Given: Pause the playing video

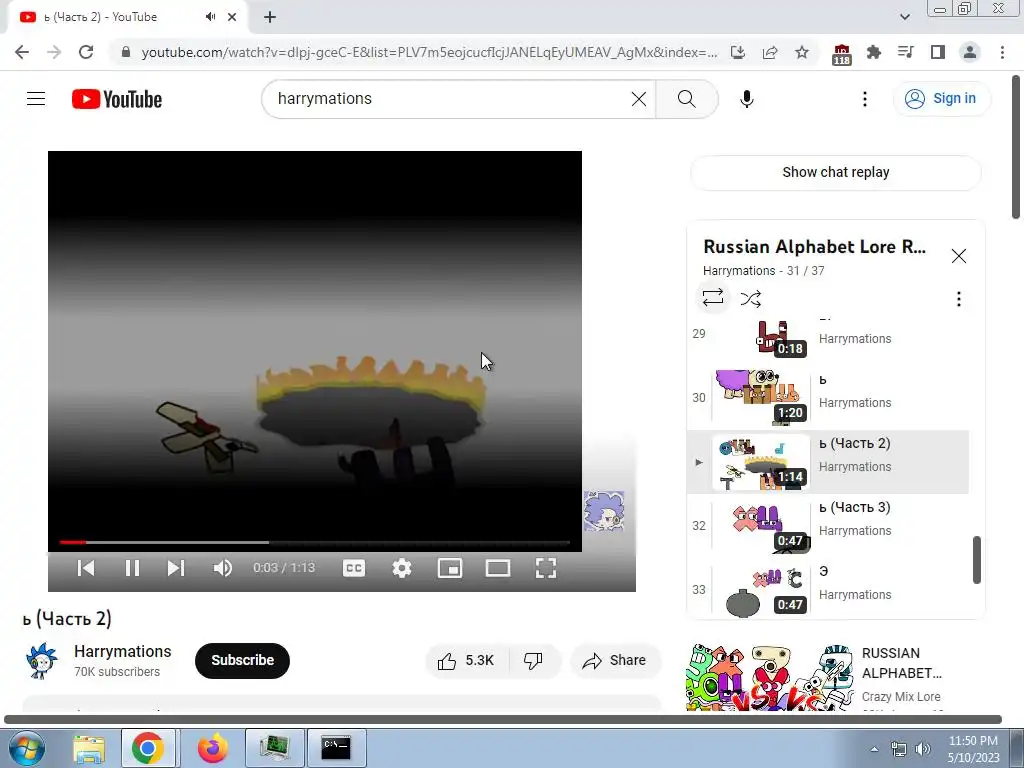Looking at the screenshot, I should (132, 568).
